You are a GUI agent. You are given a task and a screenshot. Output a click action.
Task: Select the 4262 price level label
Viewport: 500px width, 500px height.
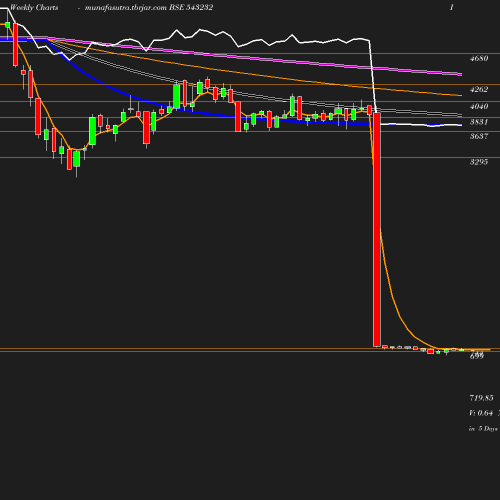[479, 89]
